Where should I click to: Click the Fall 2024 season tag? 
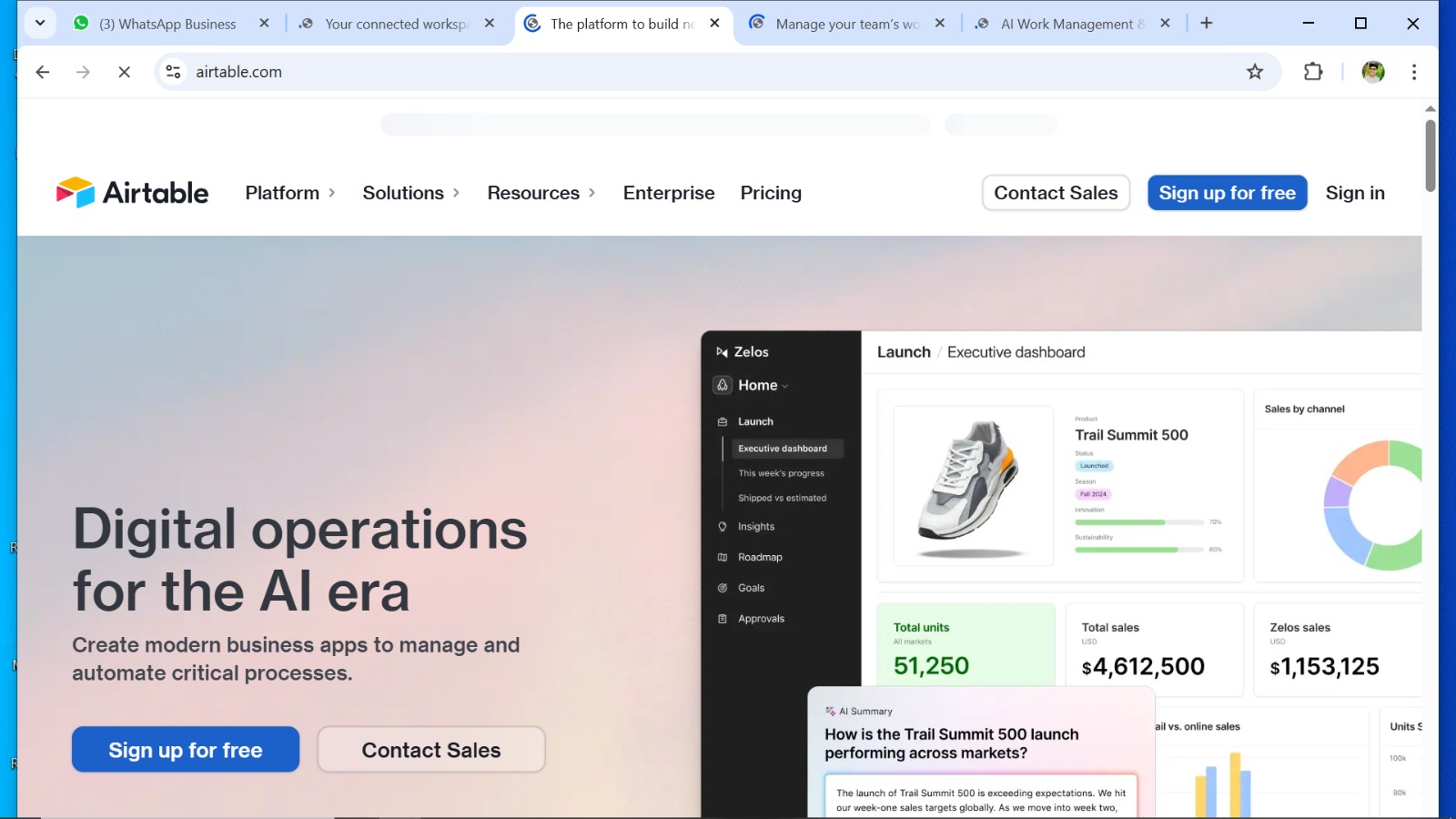click(x=1093, y=494)
